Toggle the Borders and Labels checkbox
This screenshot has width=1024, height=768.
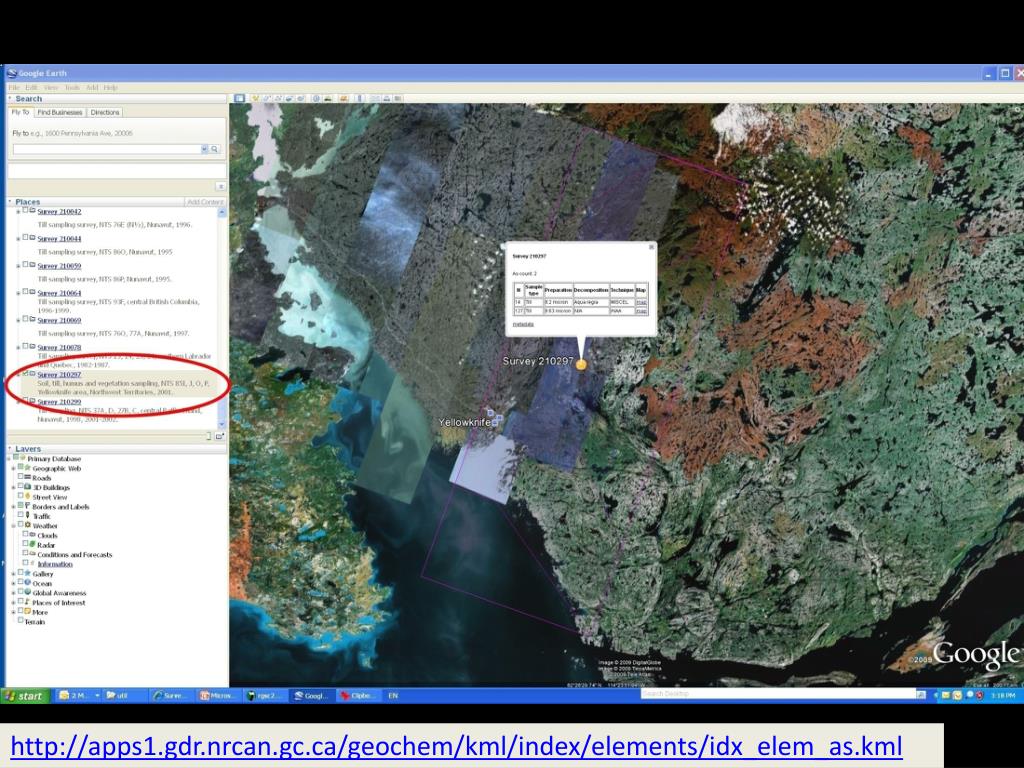pyautogui.click(x=20, y=506)
